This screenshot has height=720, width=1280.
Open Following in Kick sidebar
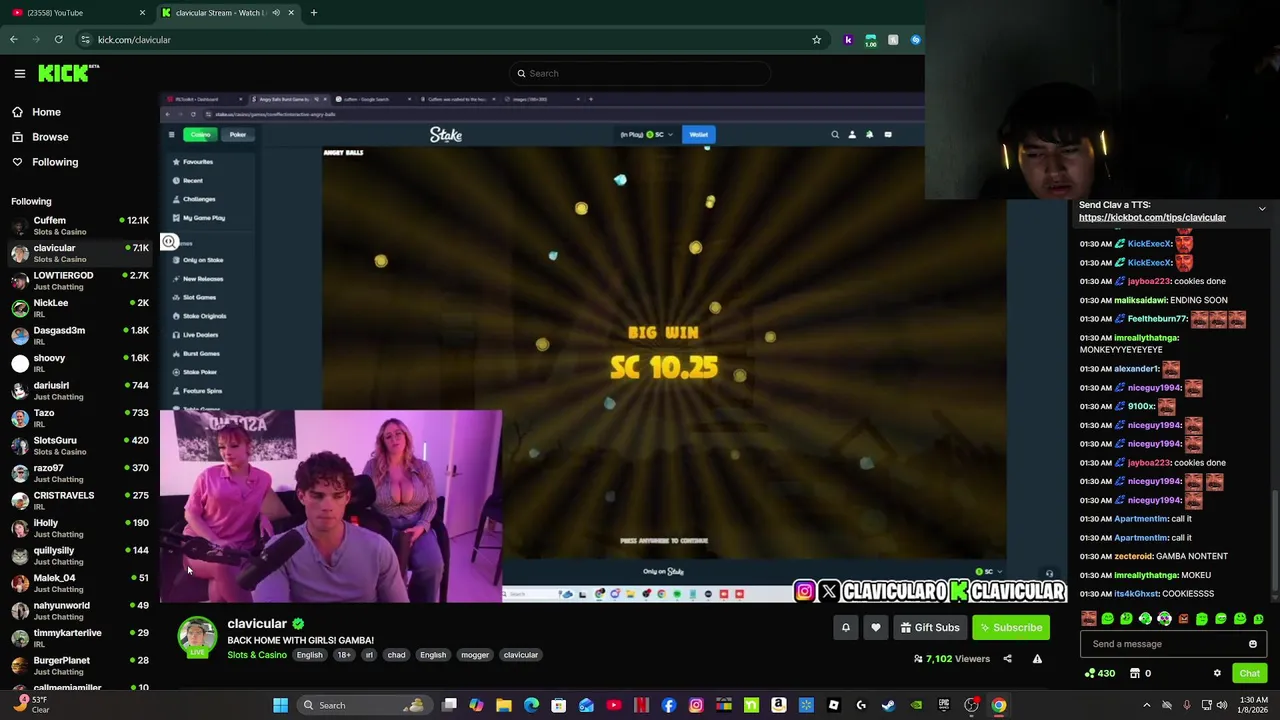tap(55, 162)
